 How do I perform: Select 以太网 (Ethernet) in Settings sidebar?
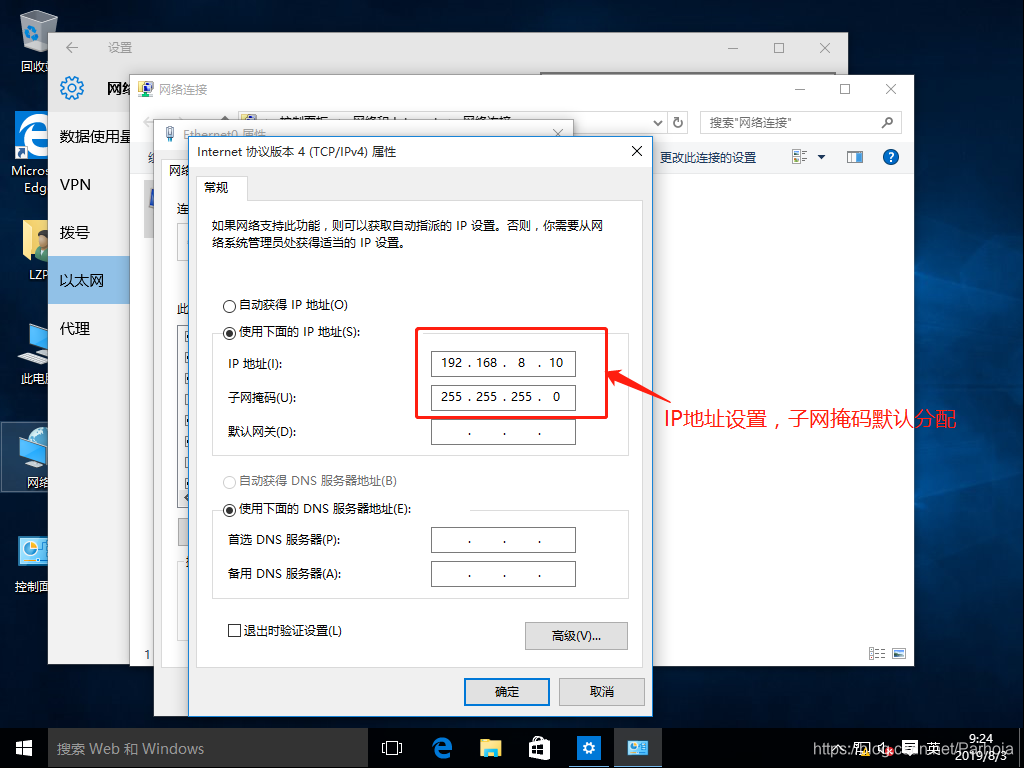(89, 280)
